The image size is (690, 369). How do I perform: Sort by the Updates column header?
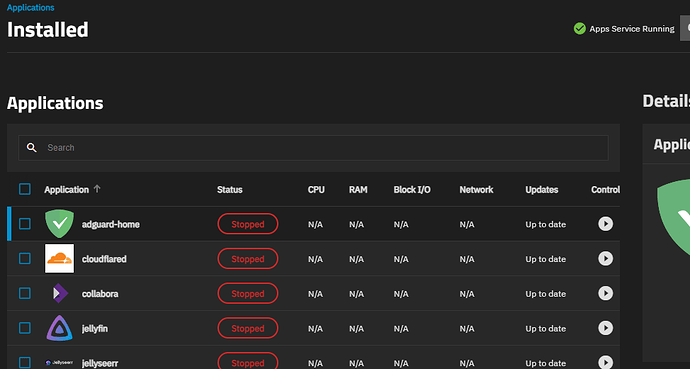click(542, 190)
